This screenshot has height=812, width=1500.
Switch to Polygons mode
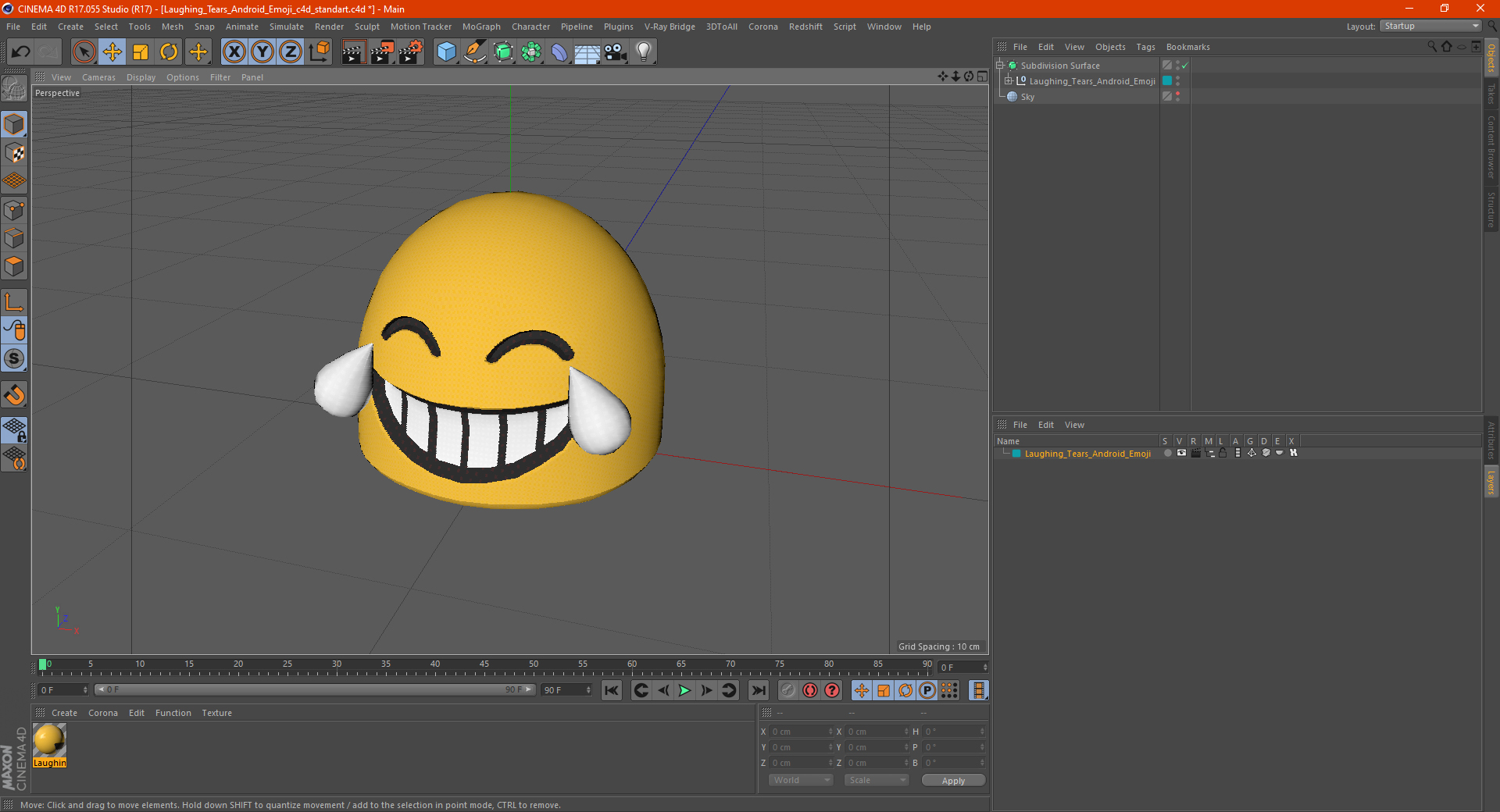pos(15,266)
